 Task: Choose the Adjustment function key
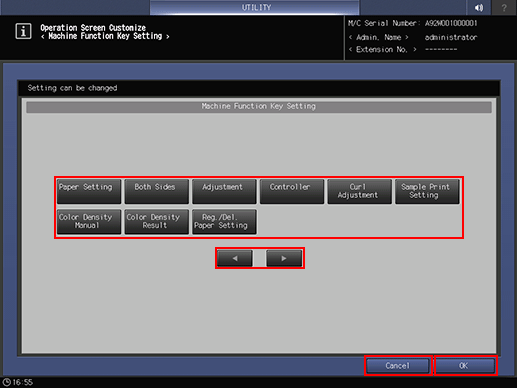[224, 191]
